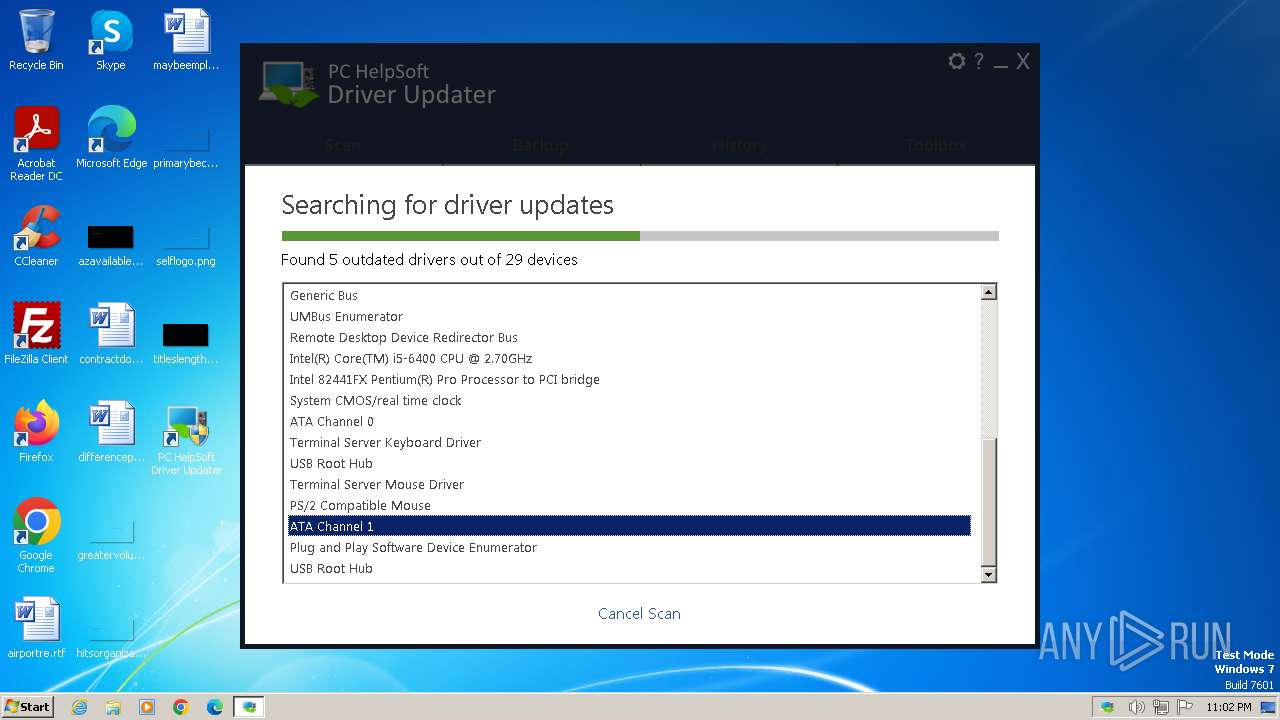The image size is (1280, 720).
Task: Open the Start menu
Action: (x=28, y=707)
